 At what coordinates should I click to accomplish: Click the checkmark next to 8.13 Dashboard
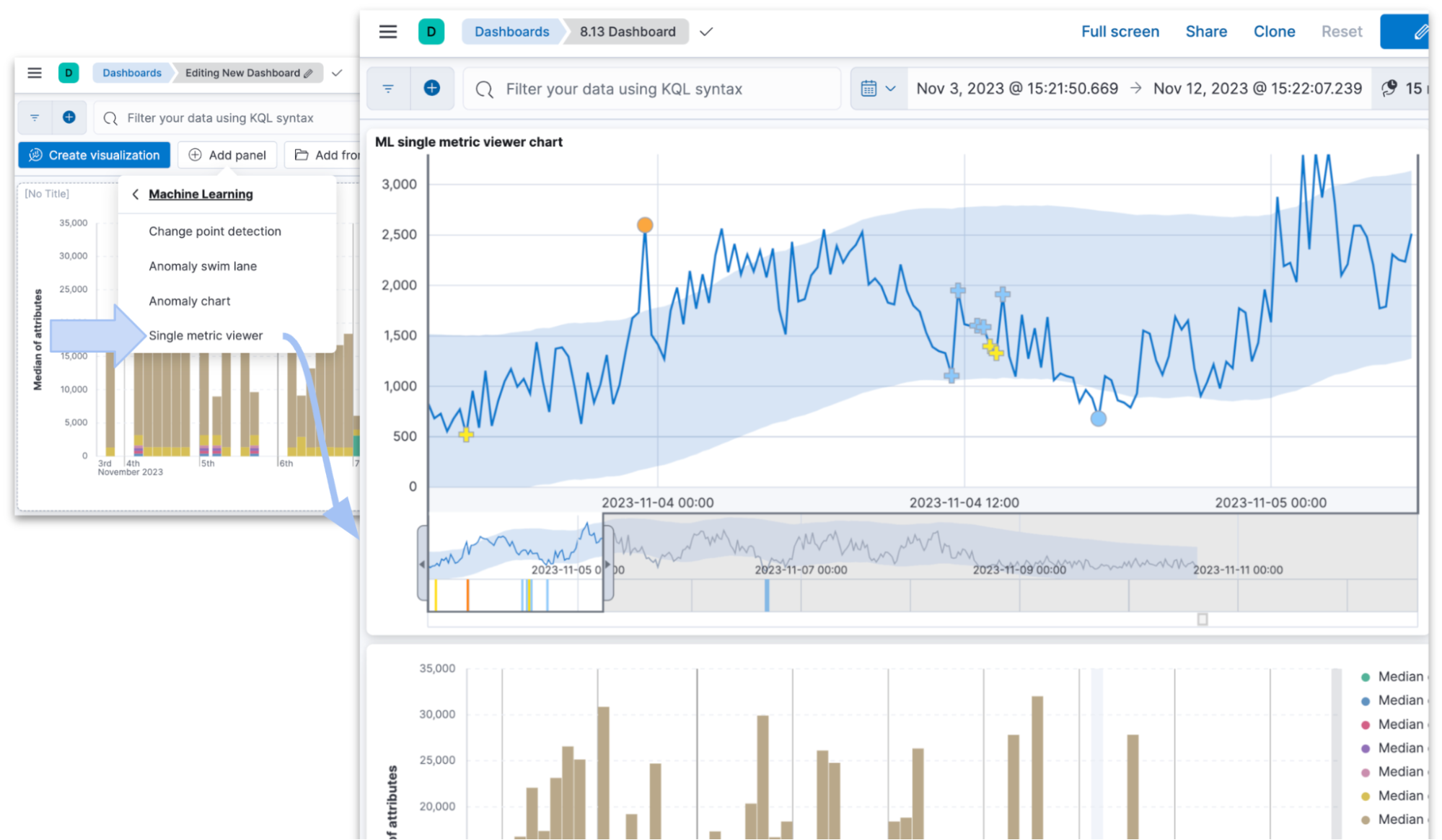706,32
